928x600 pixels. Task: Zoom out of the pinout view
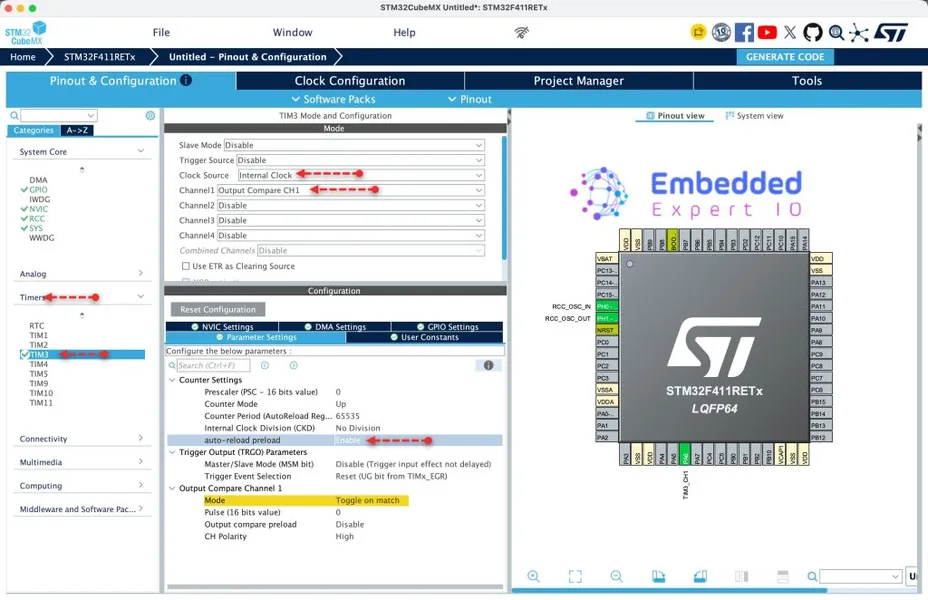616,576
